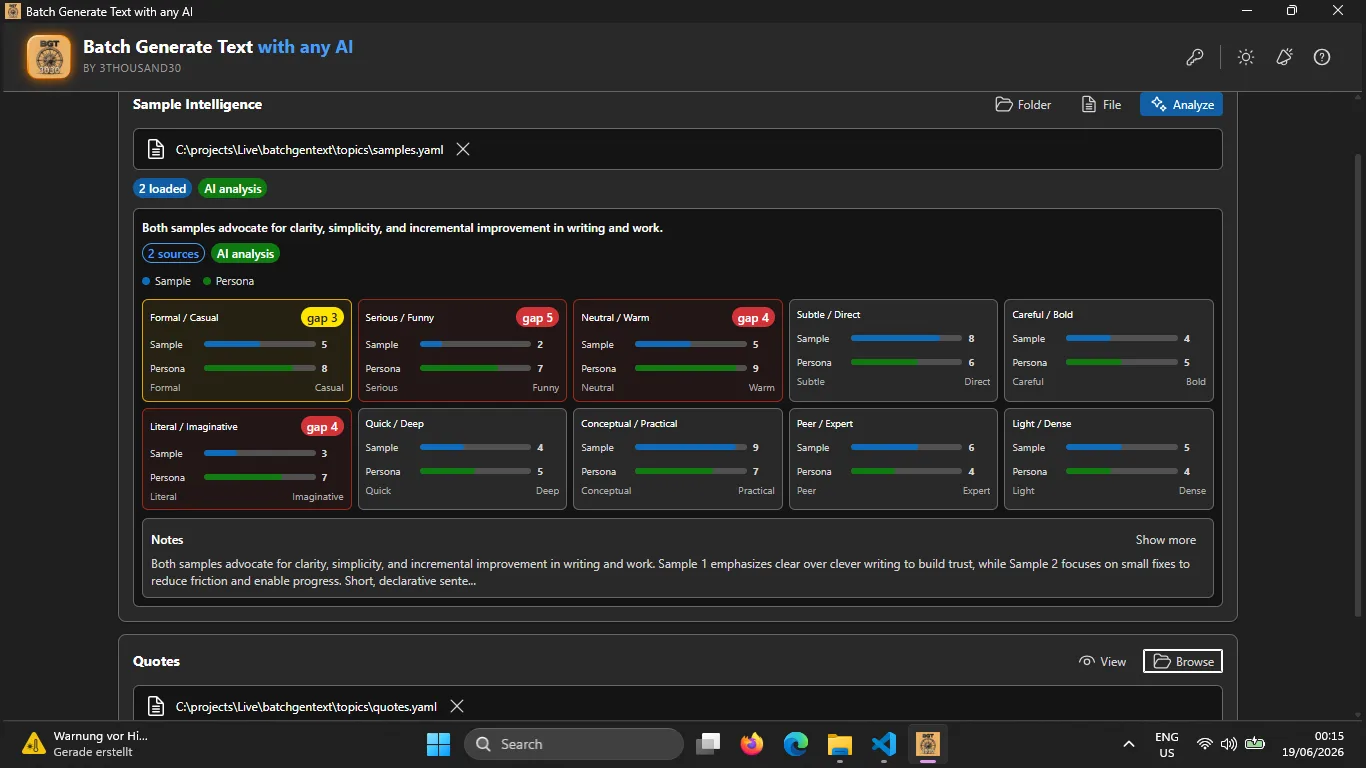Click the Sample bar in Serious / Funny

point(475,344)
